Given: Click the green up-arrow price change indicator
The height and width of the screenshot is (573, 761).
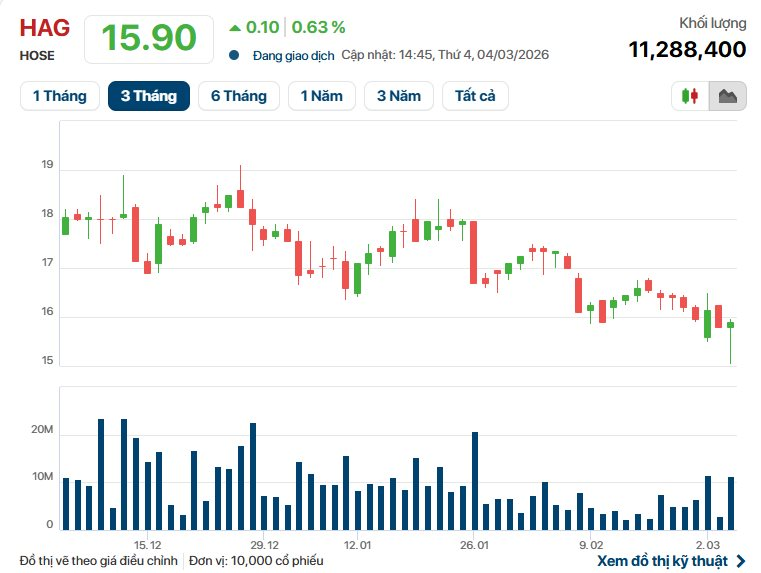Looking at the screenshot, I should (x=235, y=27).
